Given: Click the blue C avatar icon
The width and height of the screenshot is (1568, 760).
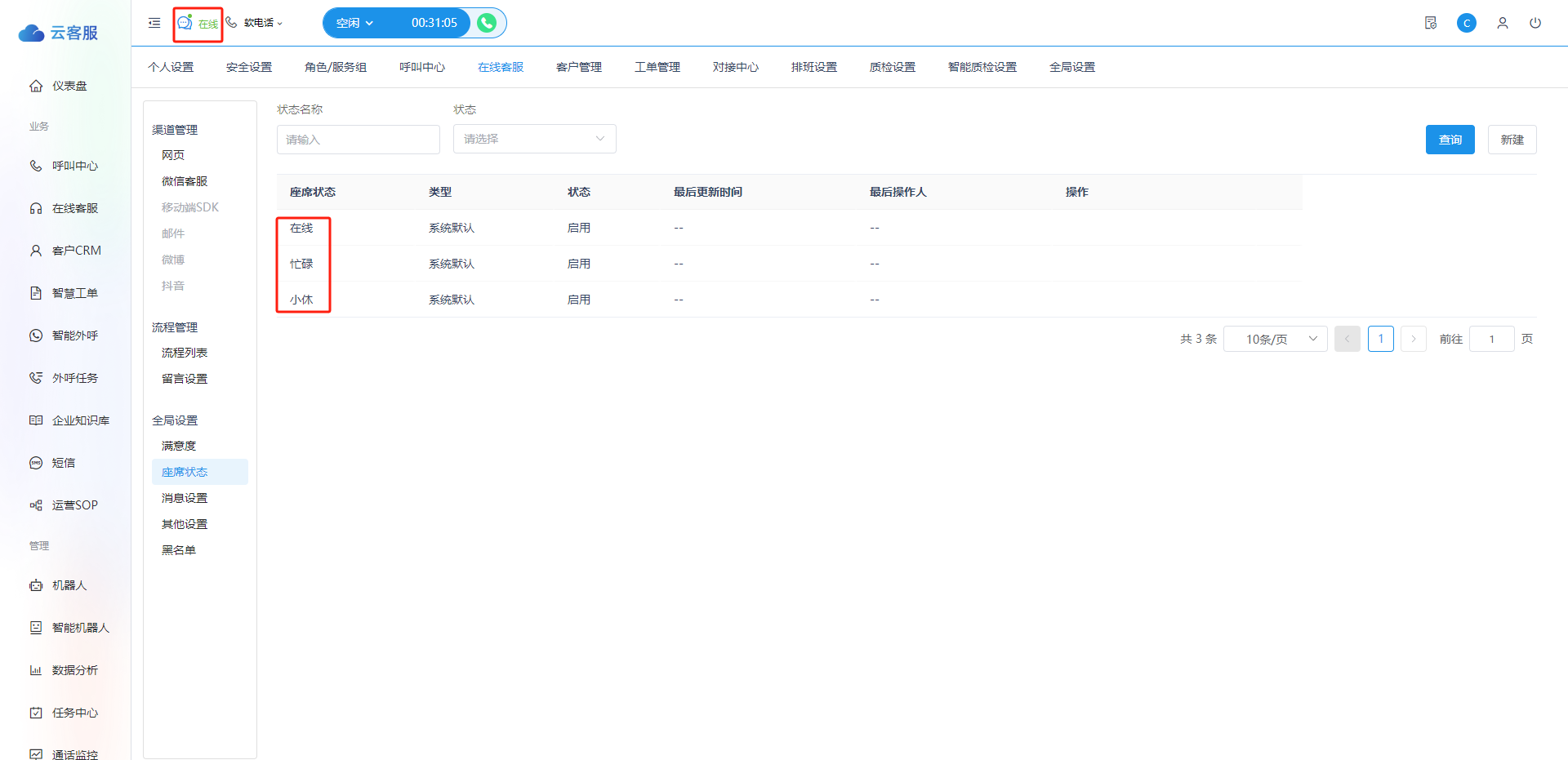Looking at the screenshot, I should (x=1467, y=23).
